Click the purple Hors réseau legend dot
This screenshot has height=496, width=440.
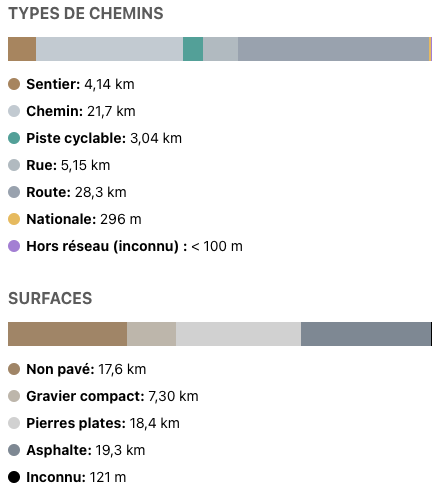coord(14,246)
